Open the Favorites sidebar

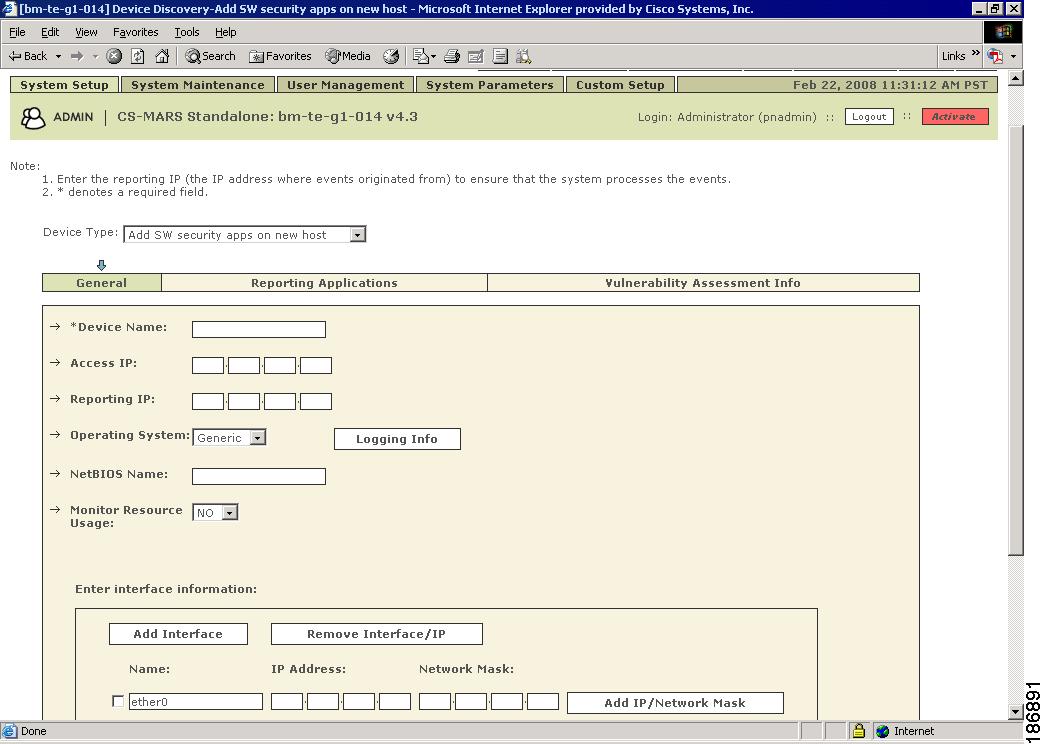280,56
